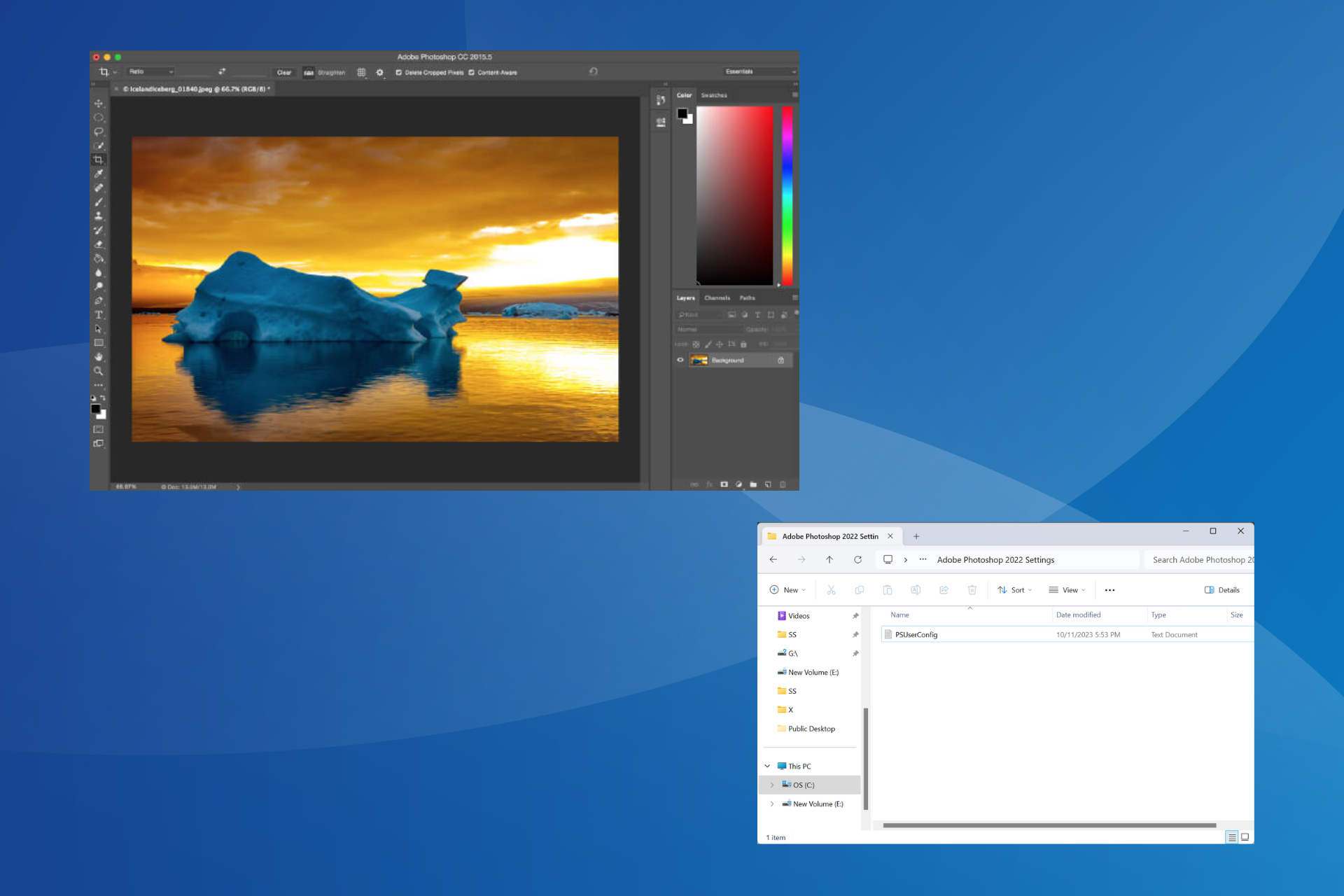Click new layer icon in Layers panel
The width and height of the screenshot is (1344, 896).
pyautogui.click(x=768, y=484)
